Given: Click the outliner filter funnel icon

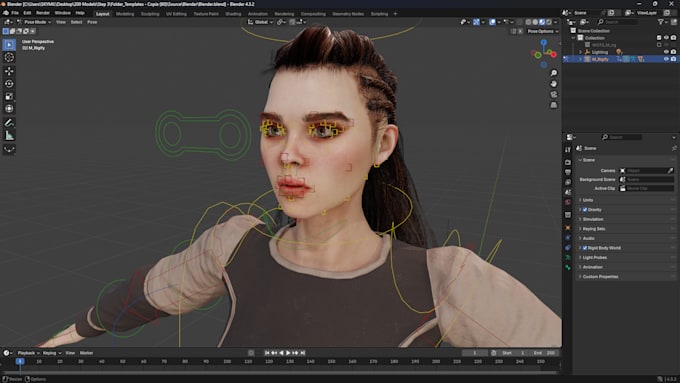Looking at the screenshot, I should (x=660, y=22).
